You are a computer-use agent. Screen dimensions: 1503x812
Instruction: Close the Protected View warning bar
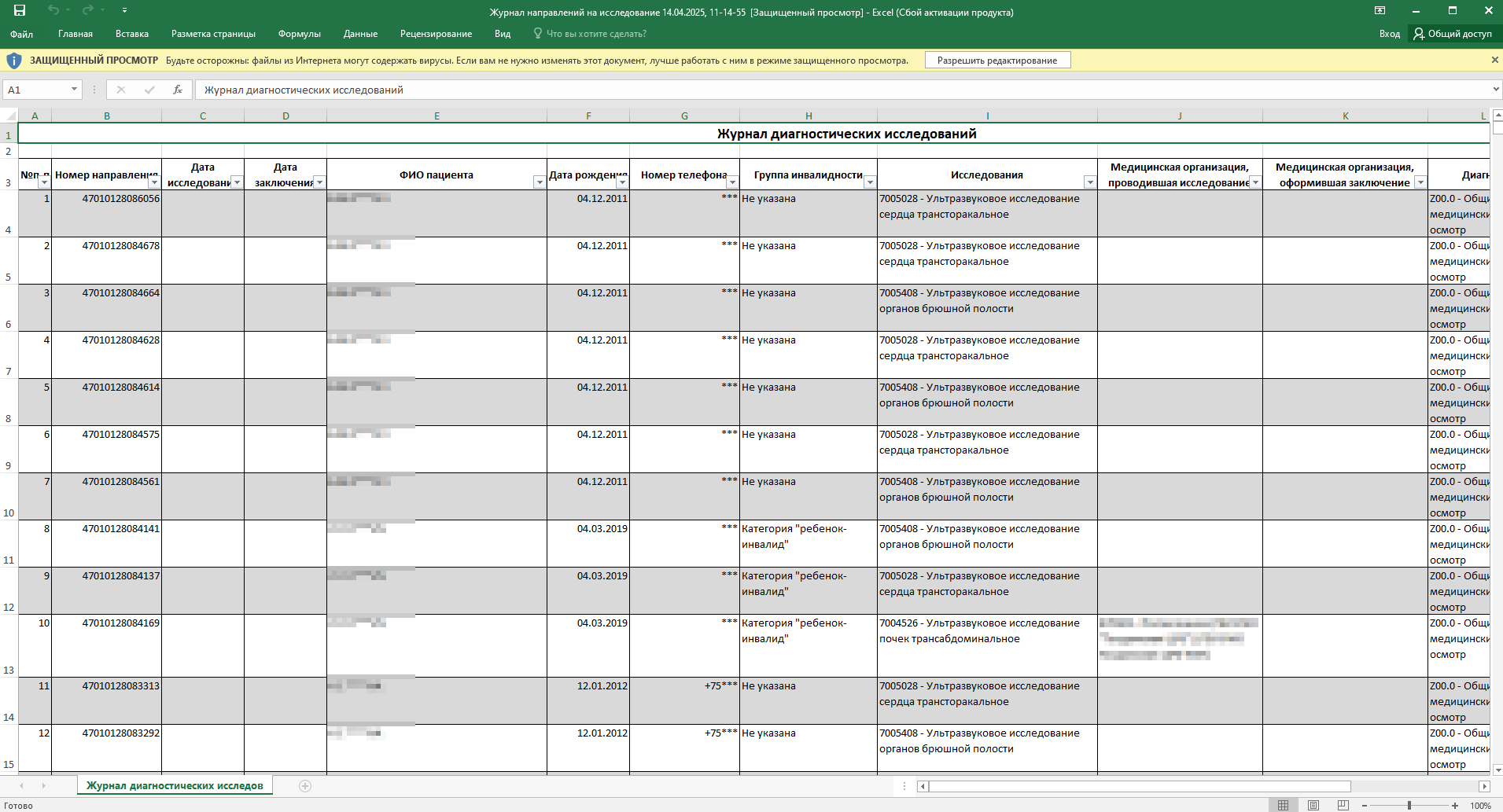pyautogui.click(x=1494, y=60)
